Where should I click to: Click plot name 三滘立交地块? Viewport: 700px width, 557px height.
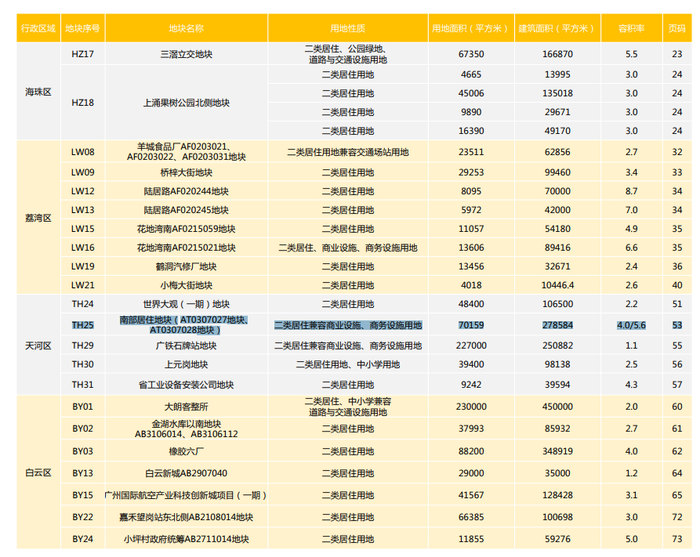point(186,54)
